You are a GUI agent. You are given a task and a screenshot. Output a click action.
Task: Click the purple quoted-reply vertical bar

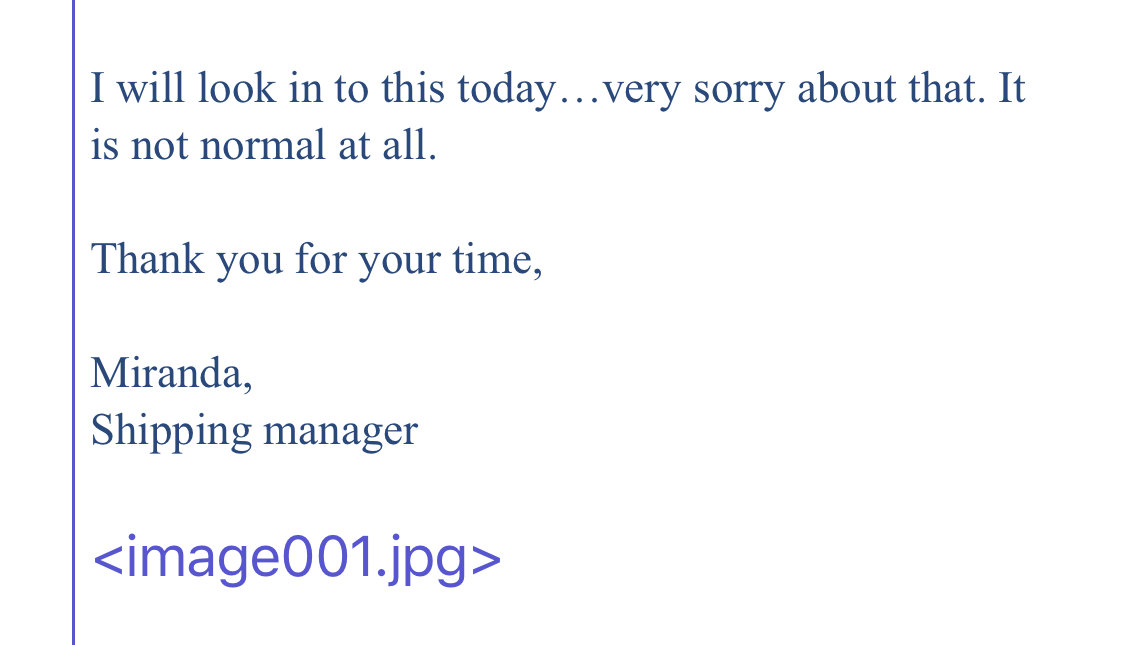coord(73,322)
